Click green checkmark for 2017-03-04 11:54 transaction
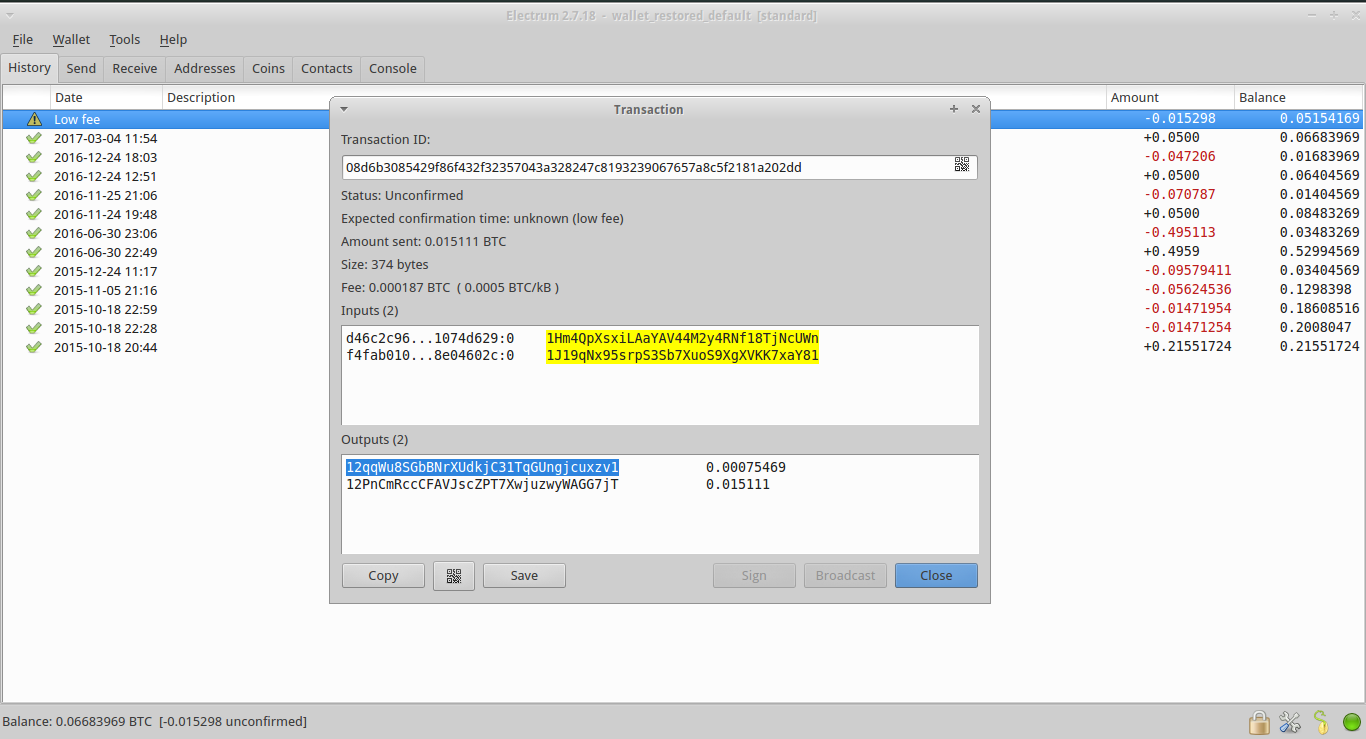This screenshot has width=1366, height=739. (x=34, y=138)
